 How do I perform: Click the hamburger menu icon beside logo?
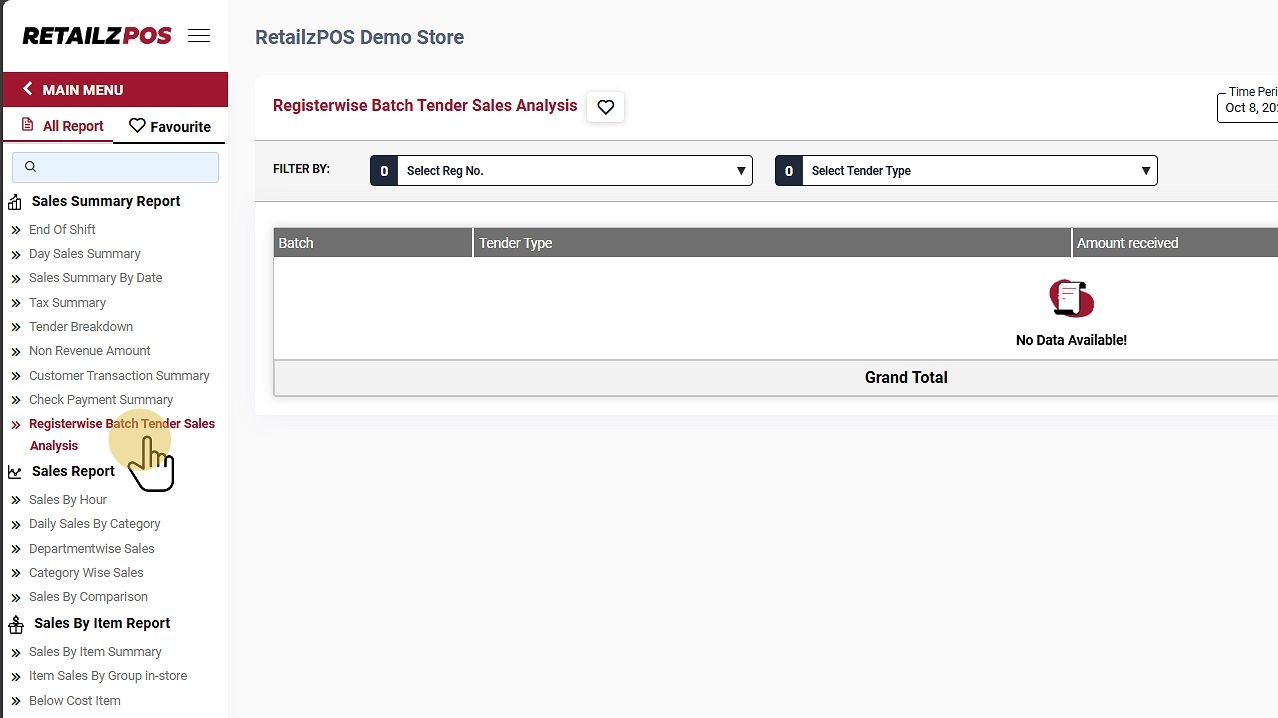(x=199, y=36)
